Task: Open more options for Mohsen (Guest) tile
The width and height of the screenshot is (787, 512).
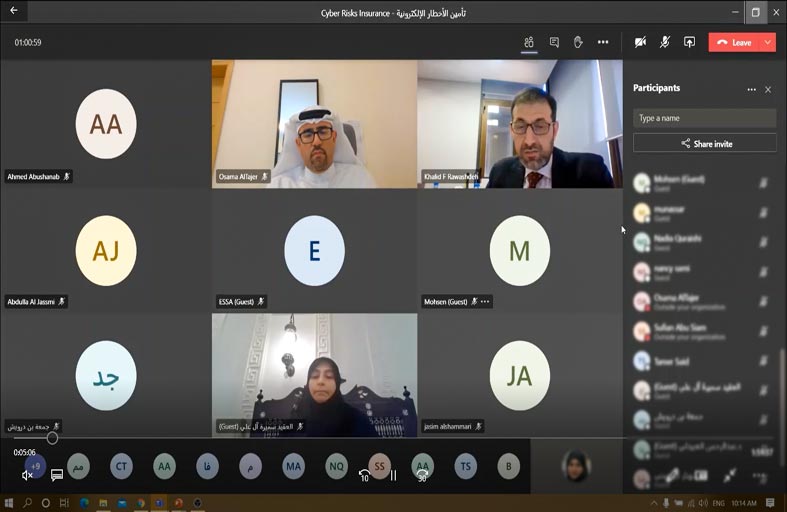Action: 485,301
